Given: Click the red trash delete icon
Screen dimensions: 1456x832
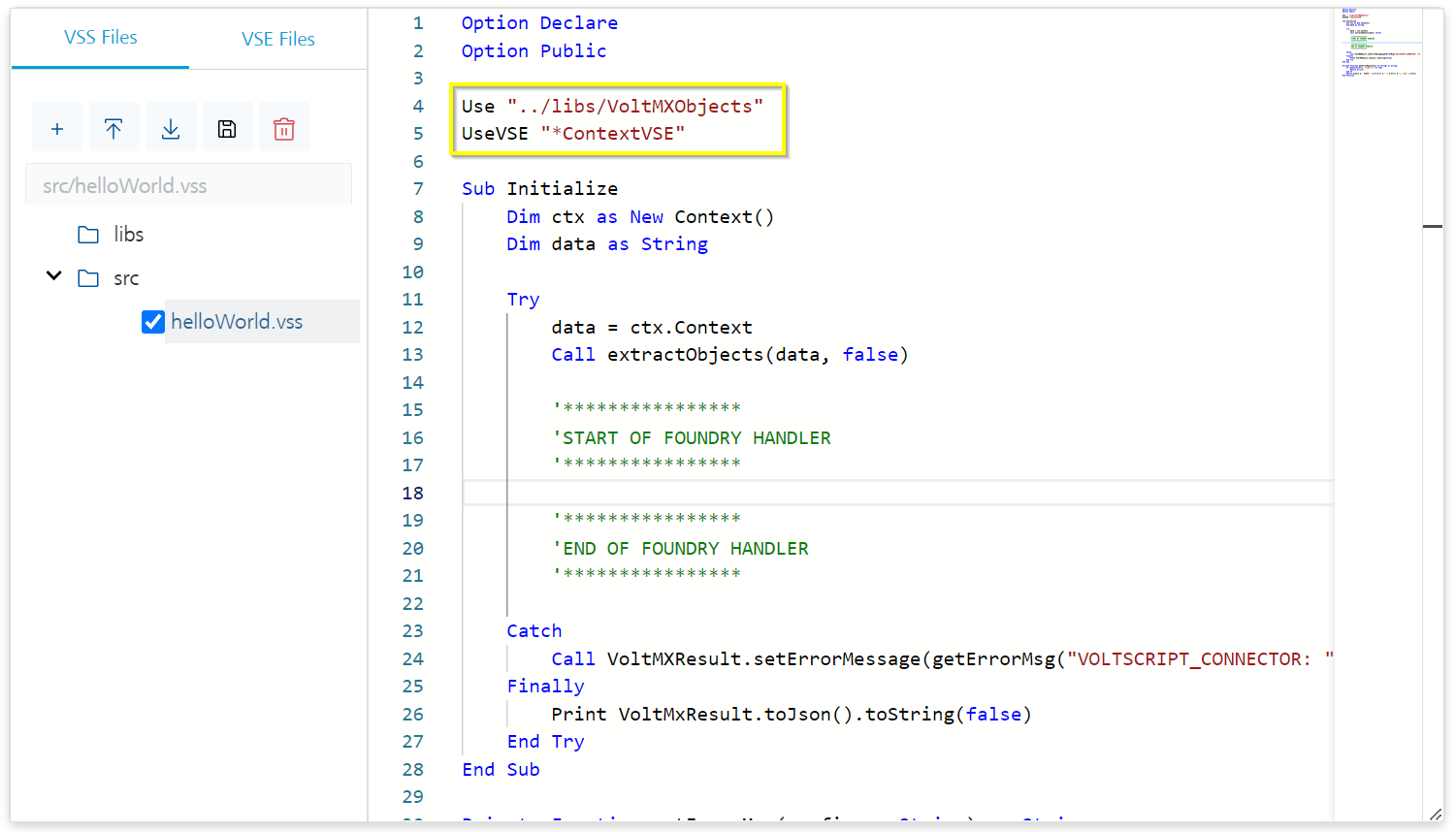Looking at the screenshot, I should [284, 128].
